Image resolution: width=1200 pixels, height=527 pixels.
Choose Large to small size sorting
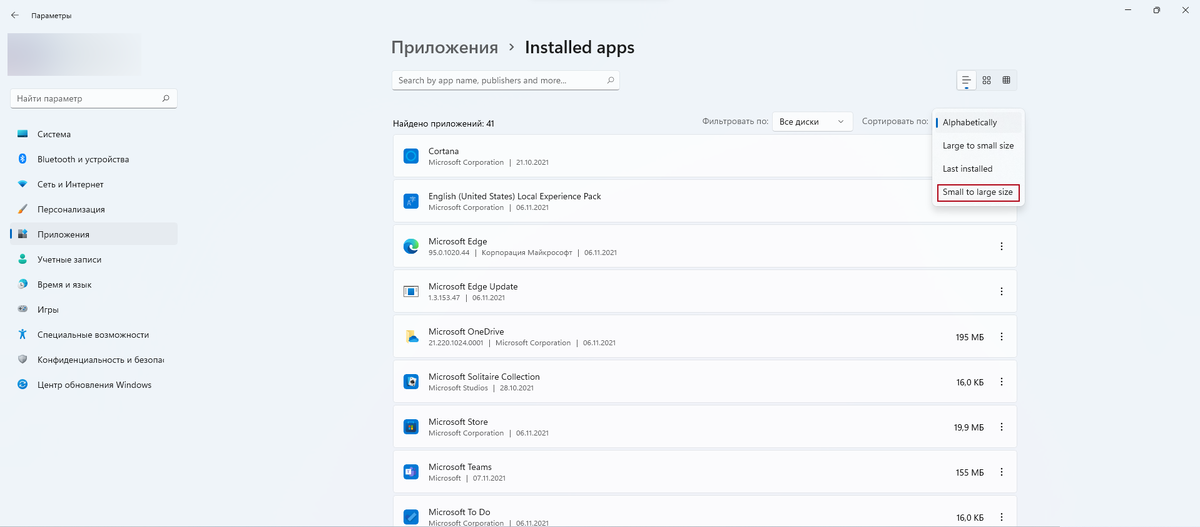978,145
